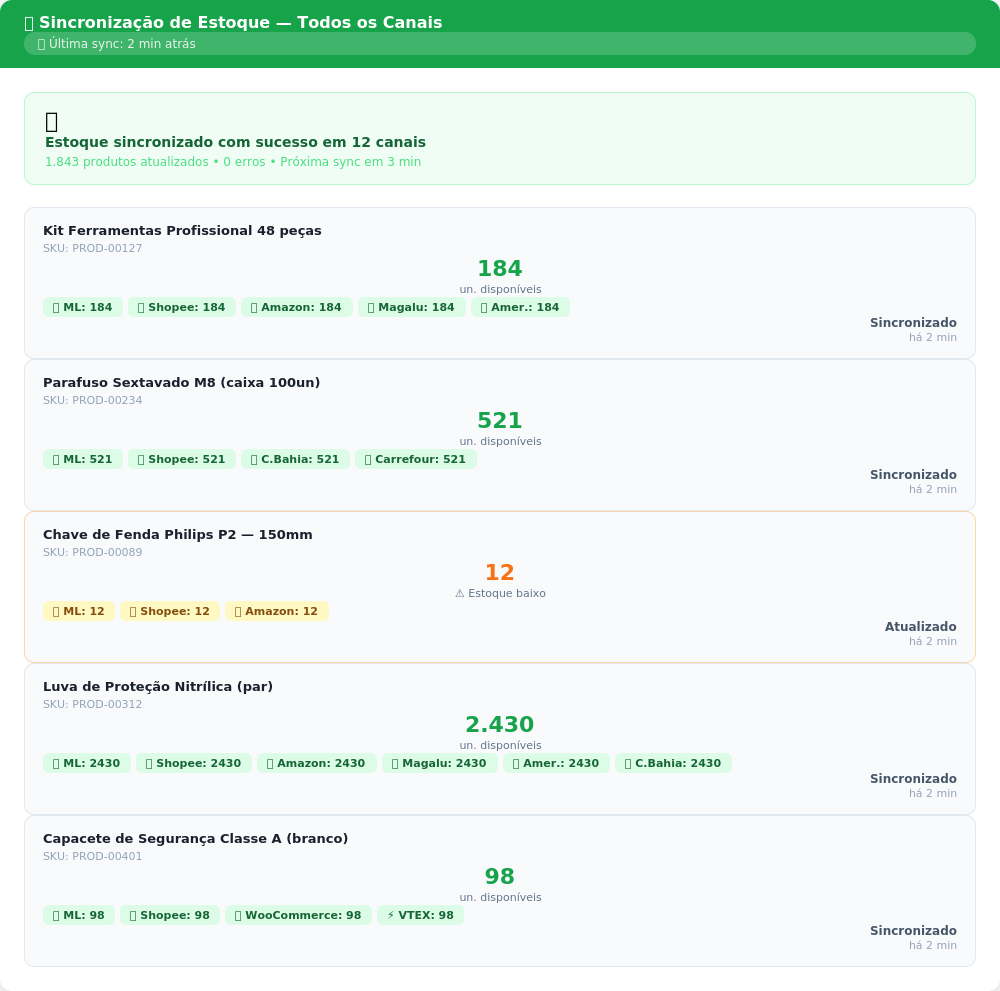Click the Carrefour: 521 channel badge

[415, 459]
